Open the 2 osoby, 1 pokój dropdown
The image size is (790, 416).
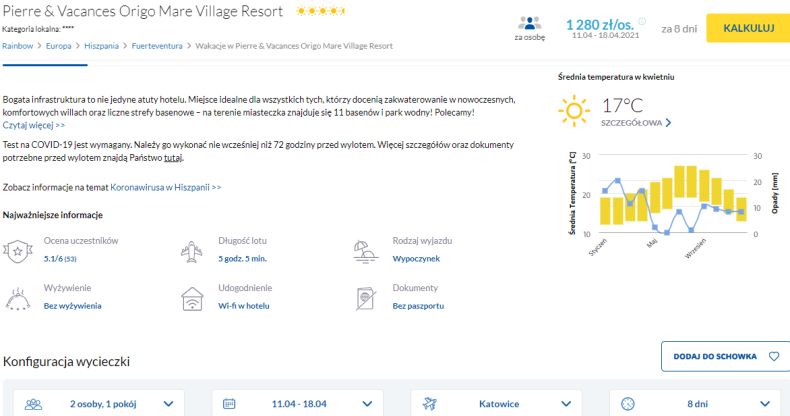[99, 404]
